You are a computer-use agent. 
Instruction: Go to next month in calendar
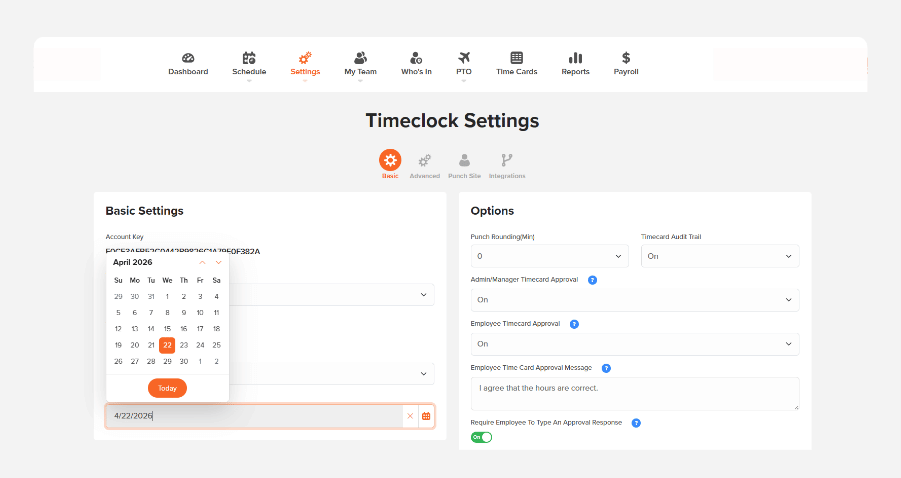(218, 263)
